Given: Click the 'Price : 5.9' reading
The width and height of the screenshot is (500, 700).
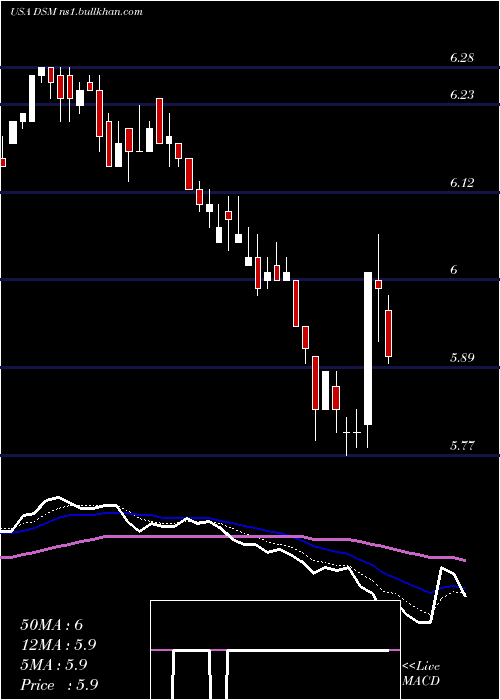Looking at the screenshot, I should coord(59,685).
